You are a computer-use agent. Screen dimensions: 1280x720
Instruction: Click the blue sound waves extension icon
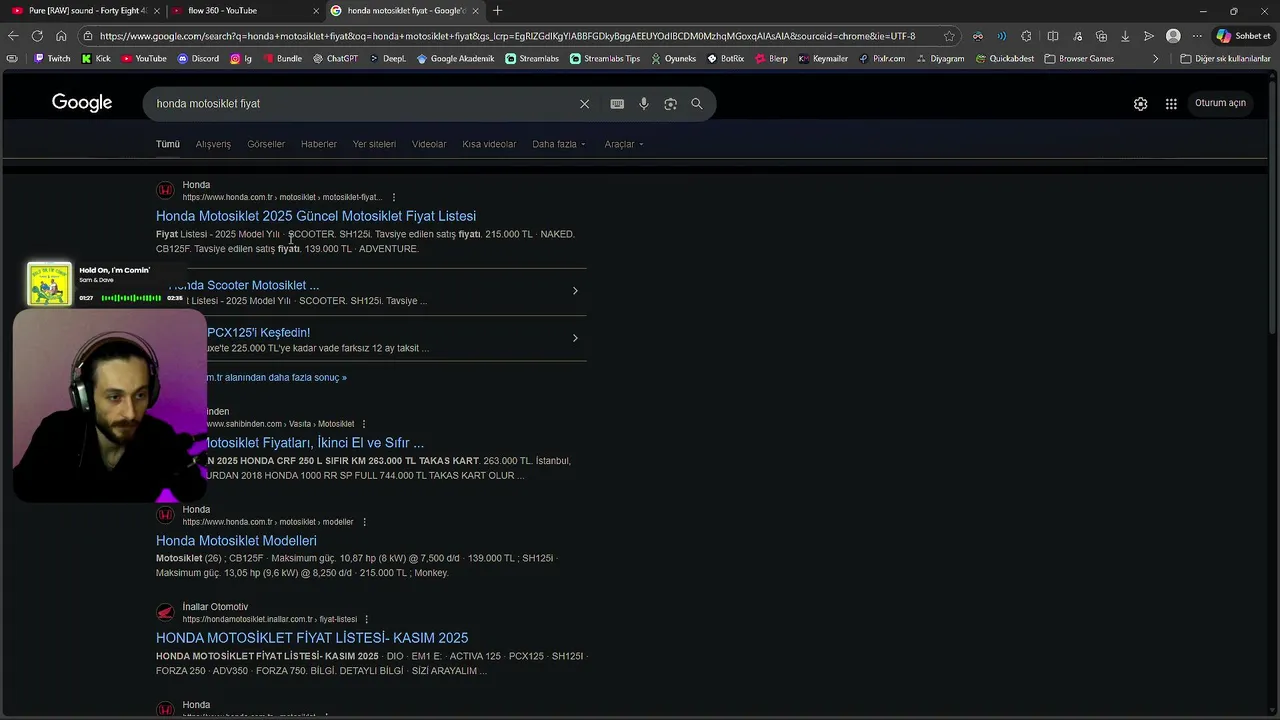pos(1001,36)
